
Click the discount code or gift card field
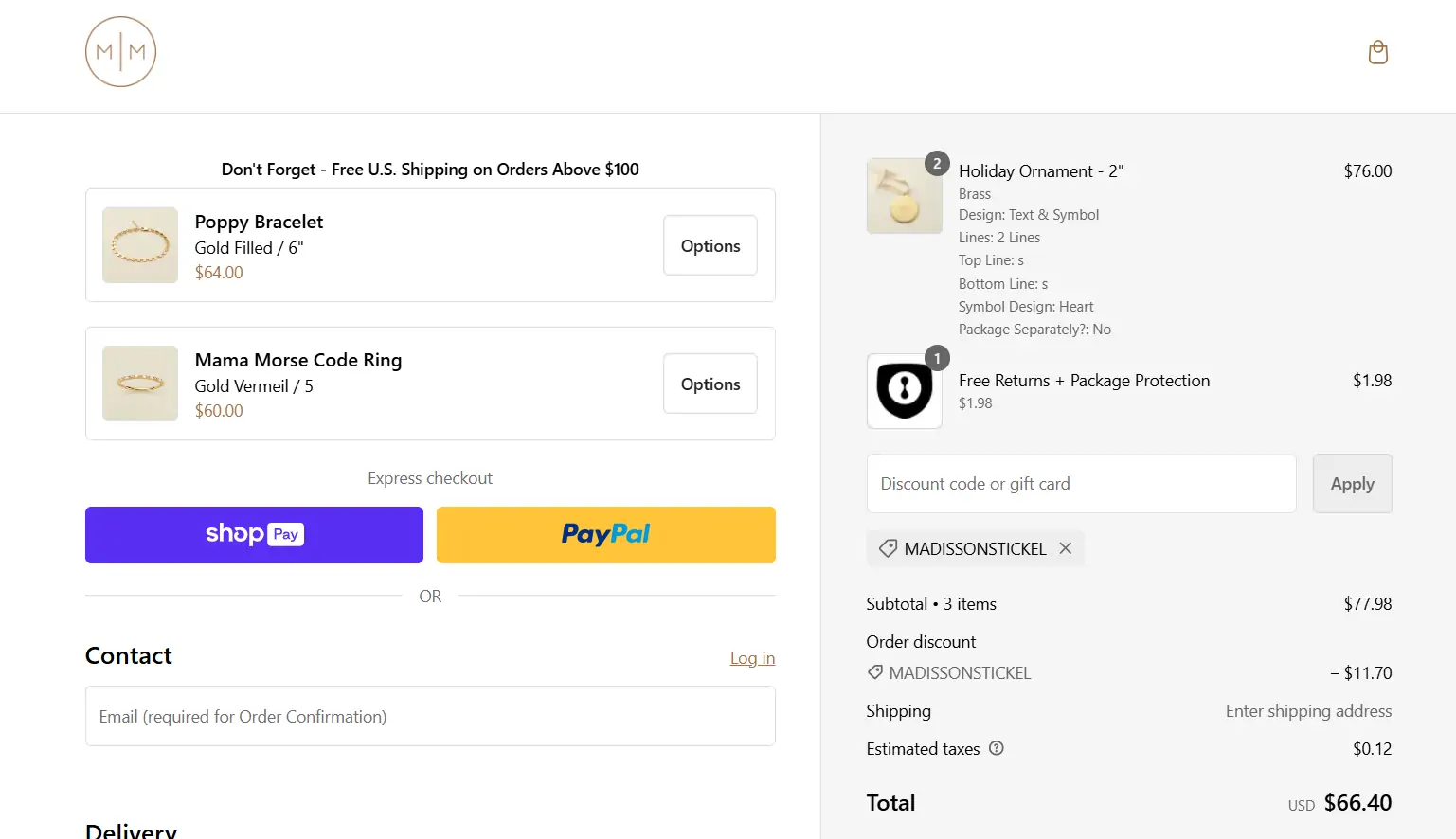pos(1081,484)
